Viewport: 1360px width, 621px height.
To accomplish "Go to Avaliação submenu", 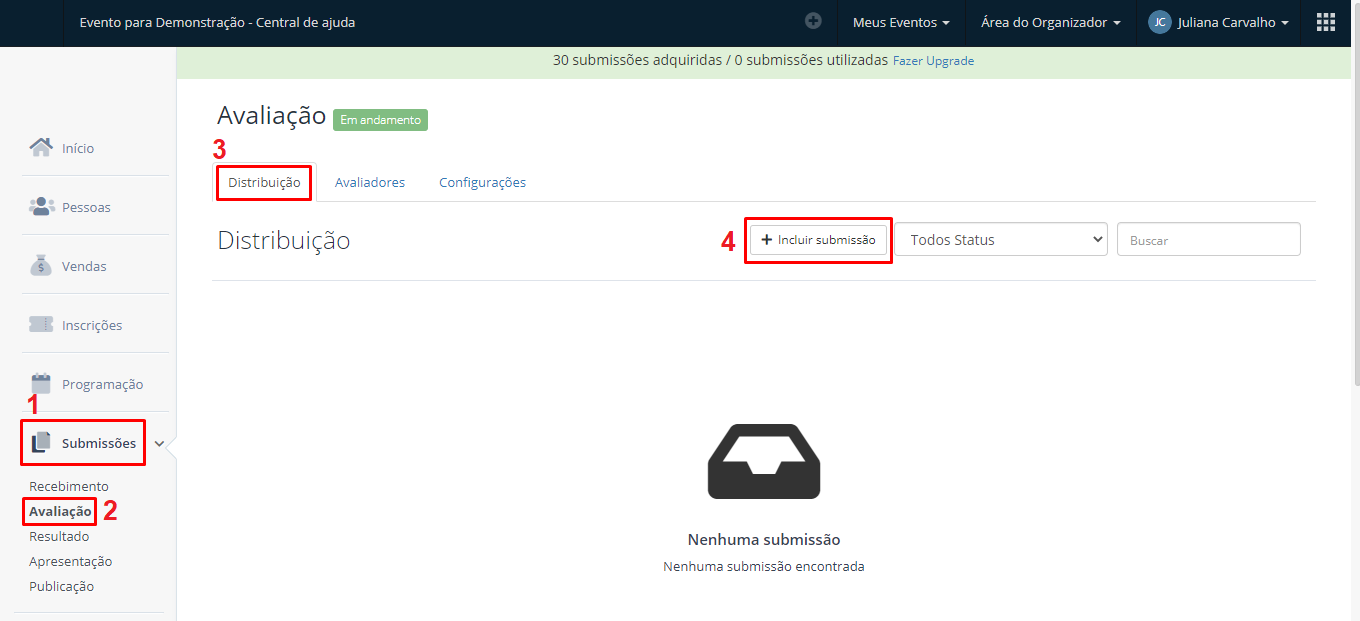I will pyautogui.click(x=60, y=511).
